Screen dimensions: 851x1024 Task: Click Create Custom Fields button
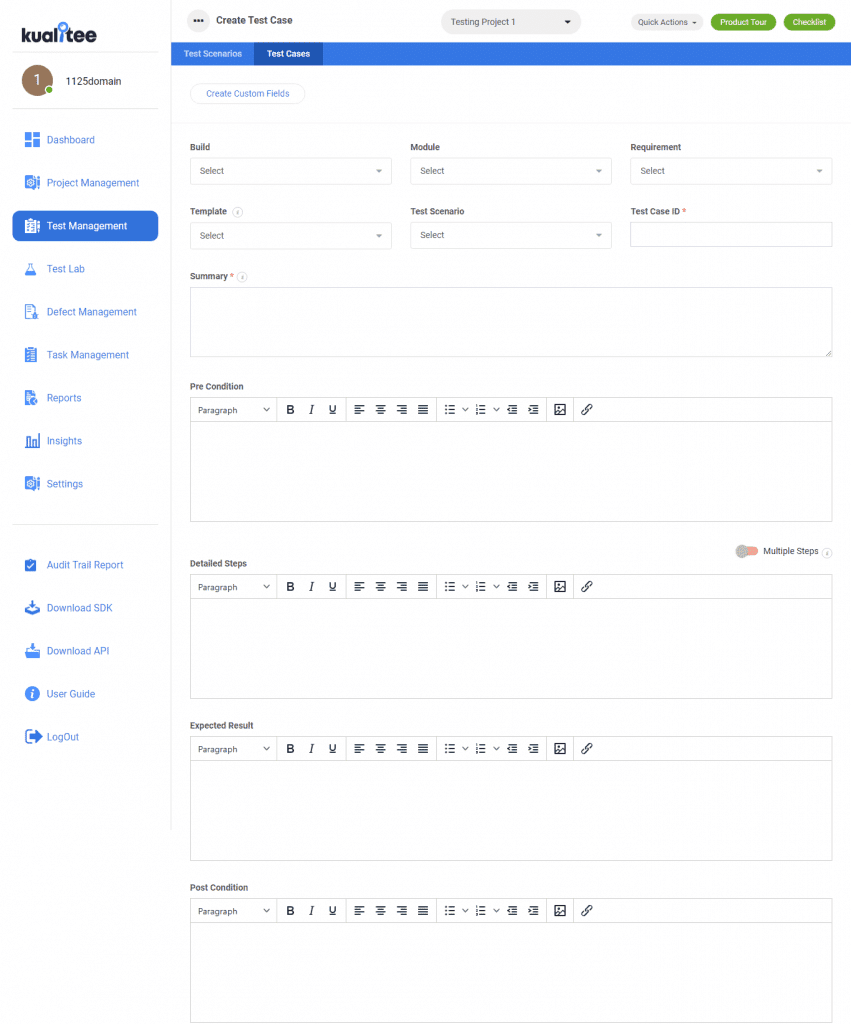[x=248, y=93]
